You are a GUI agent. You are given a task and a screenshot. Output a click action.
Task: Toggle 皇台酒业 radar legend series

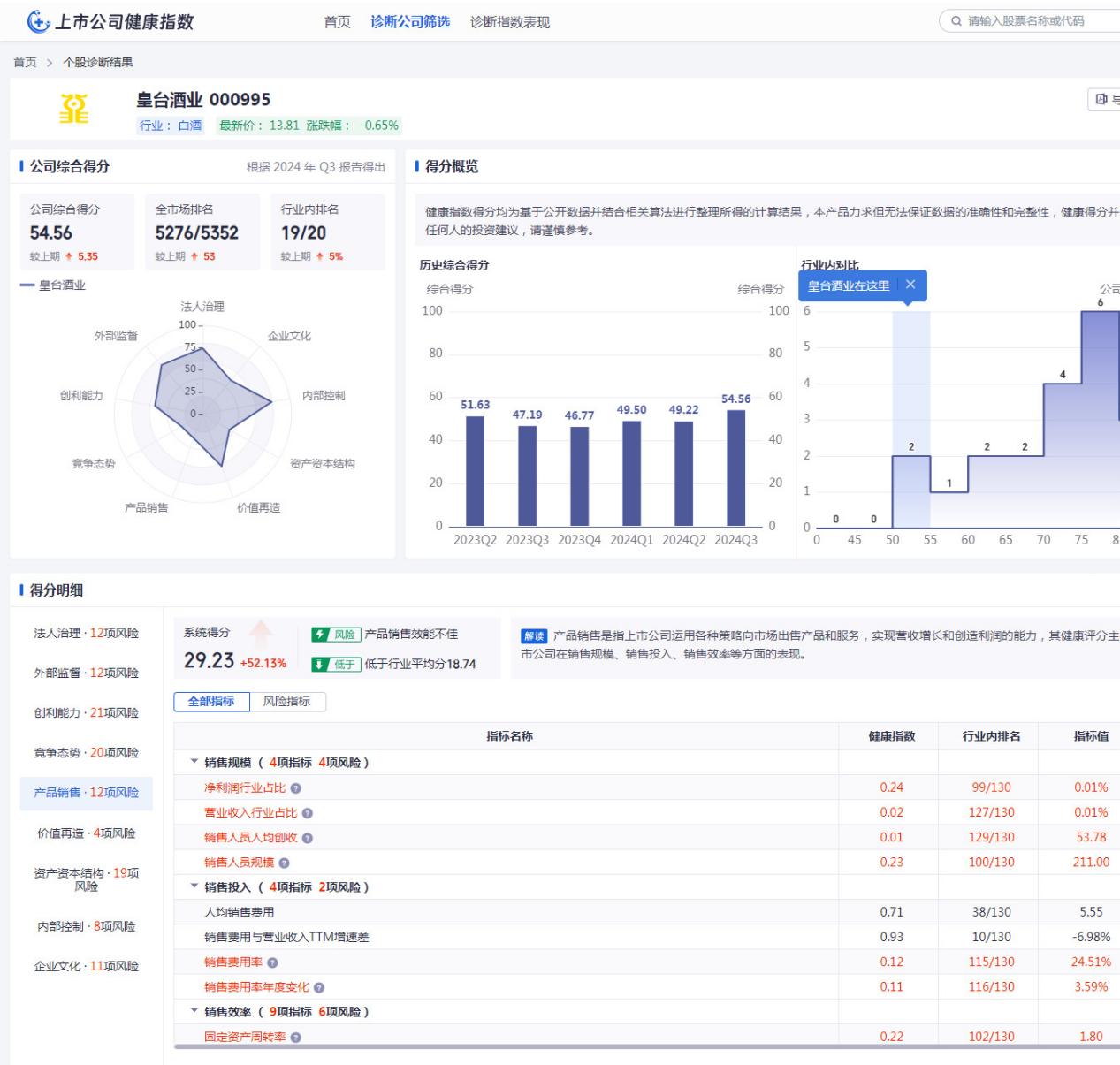click(54, 285)
